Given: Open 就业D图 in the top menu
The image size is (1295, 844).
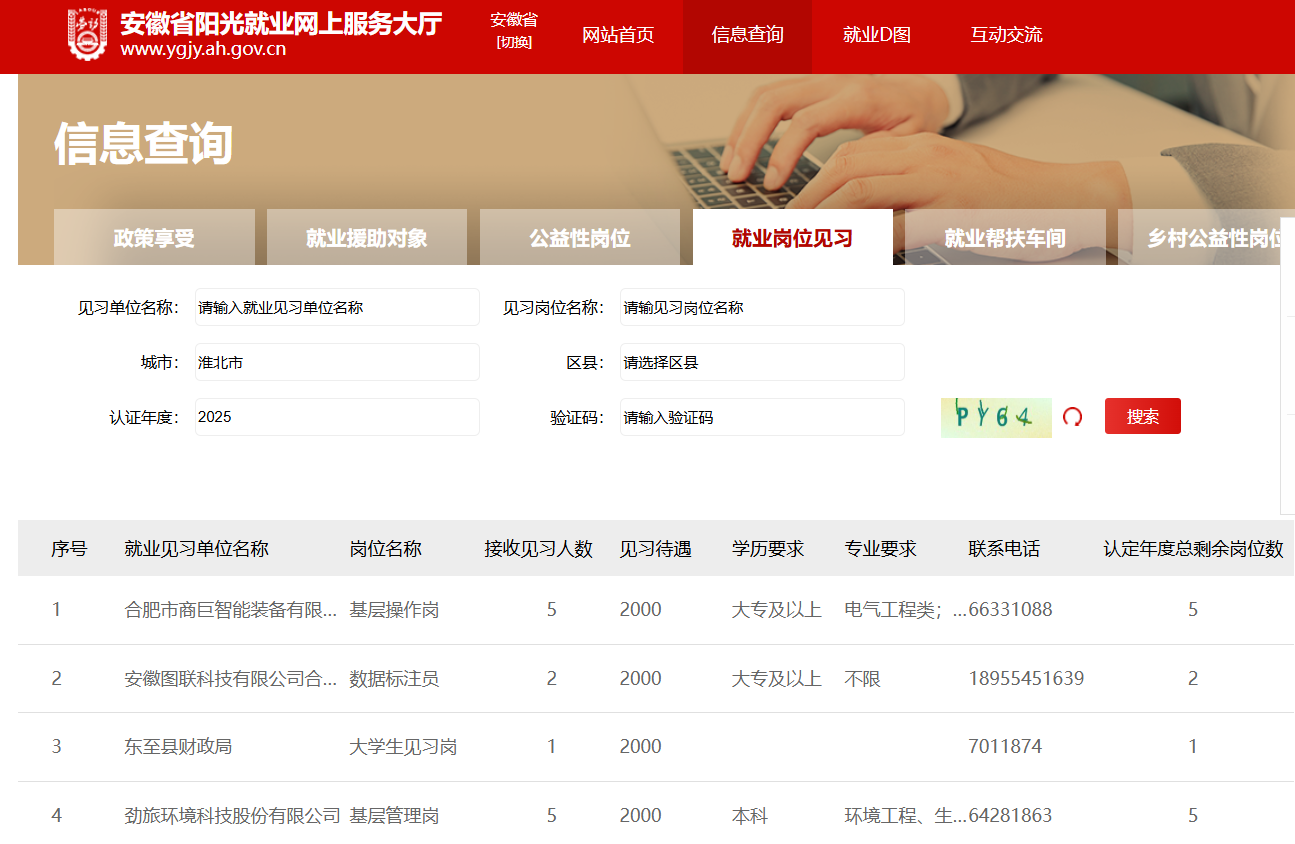Looking at the screenshot, I should pyautogui.click(x=876, y=35).
